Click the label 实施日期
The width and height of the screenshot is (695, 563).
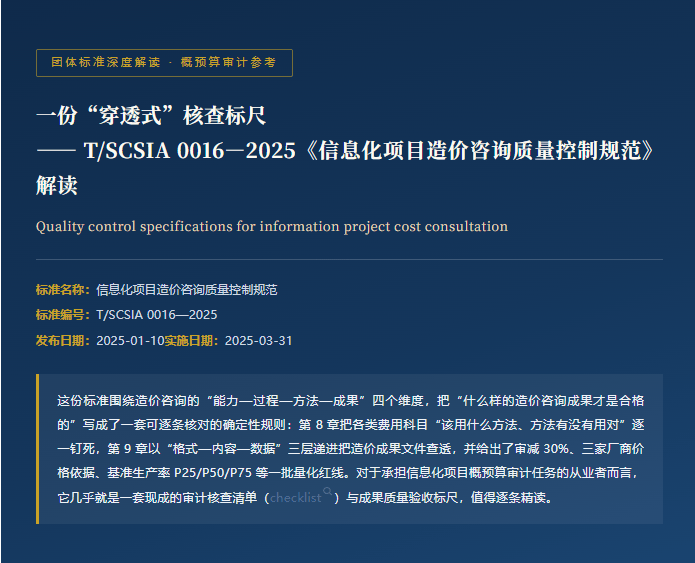(191, 341)
